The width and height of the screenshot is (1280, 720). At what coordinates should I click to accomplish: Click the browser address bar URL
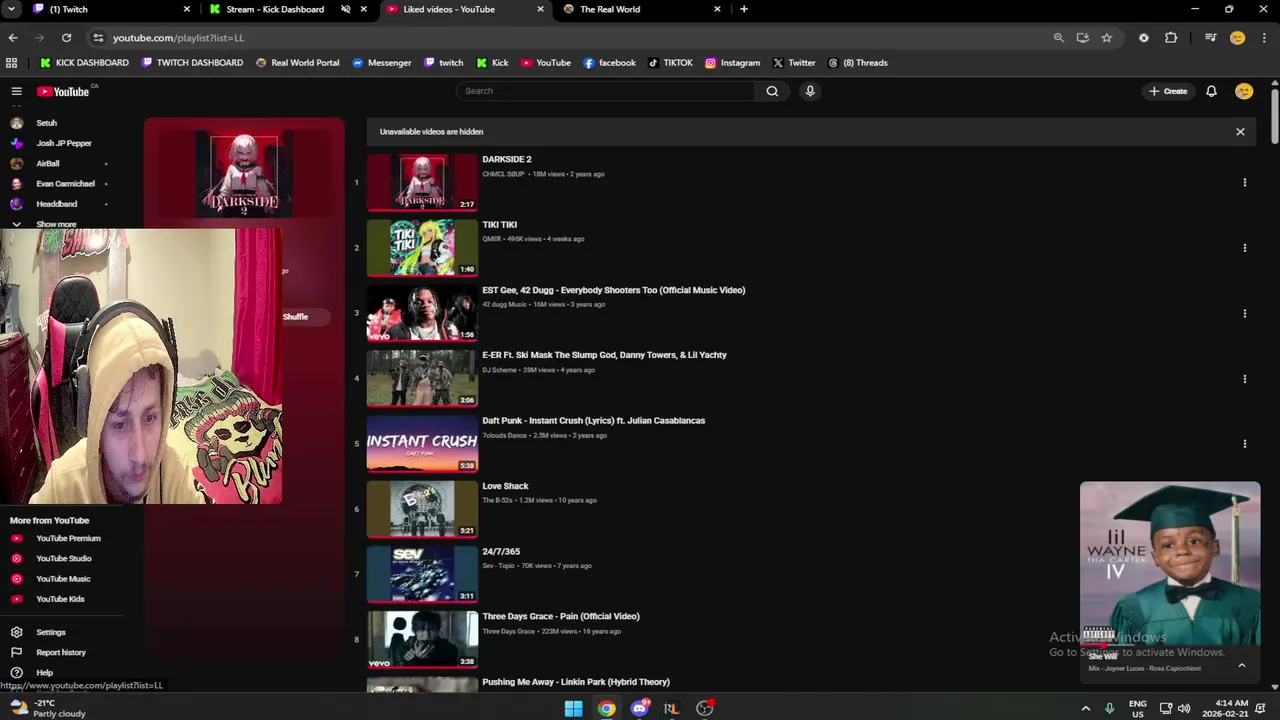pos(178,37)
